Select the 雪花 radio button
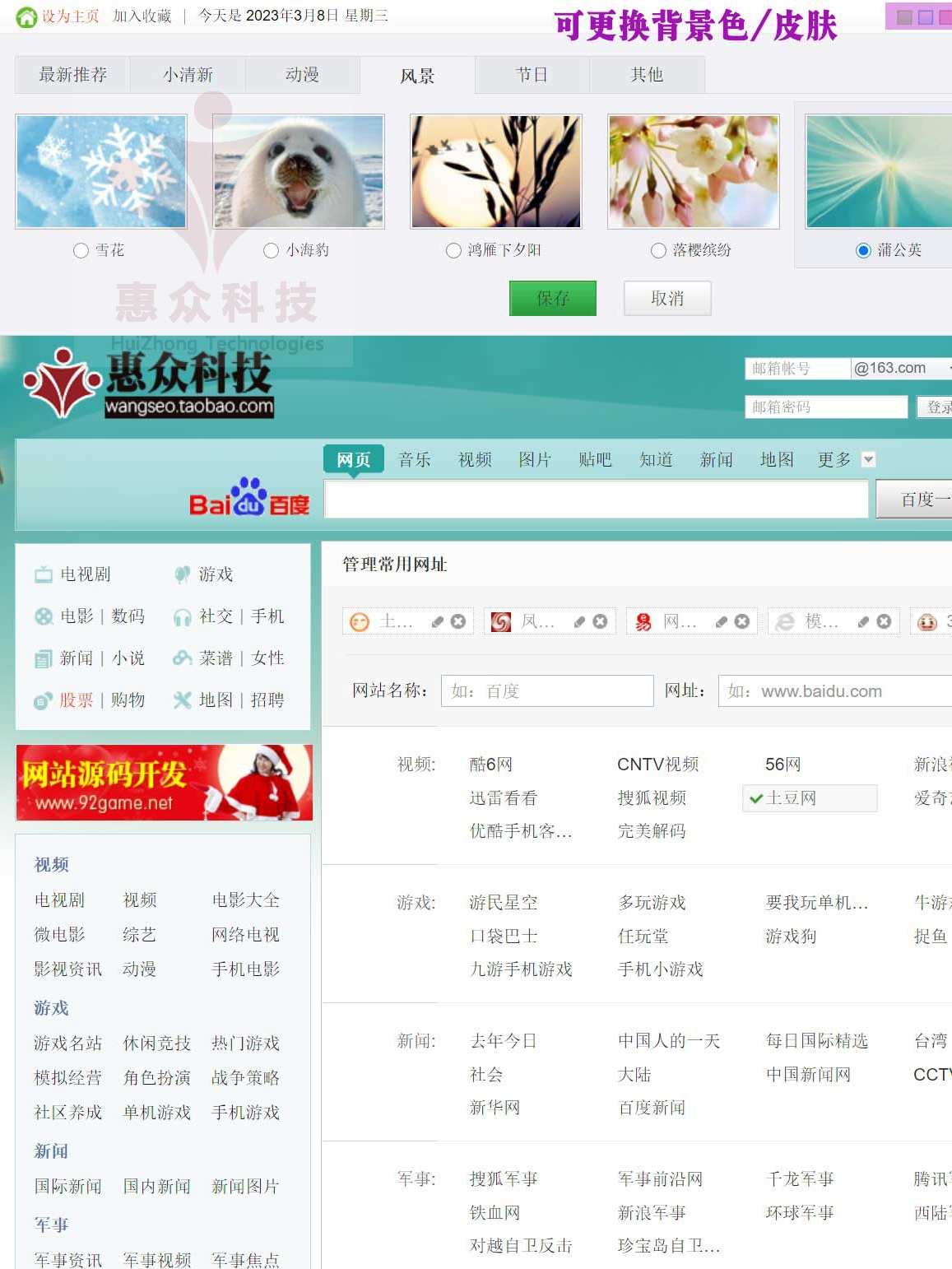 tap(81, 250)
